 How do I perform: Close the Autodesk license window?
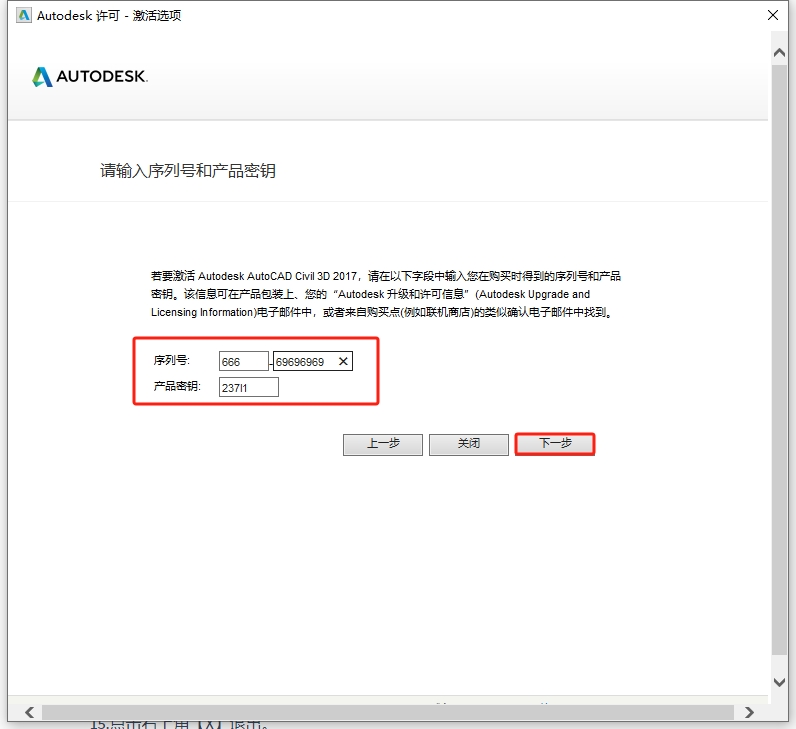pos(773,15)
